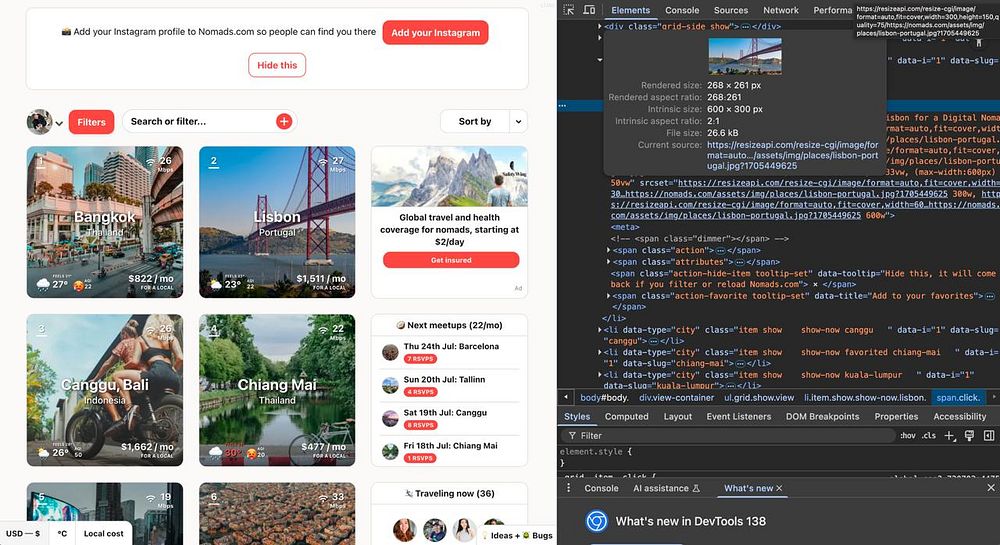Open the Sort by dropdown arrow
The image size is (1000, 545).
[x=518, y=121]
